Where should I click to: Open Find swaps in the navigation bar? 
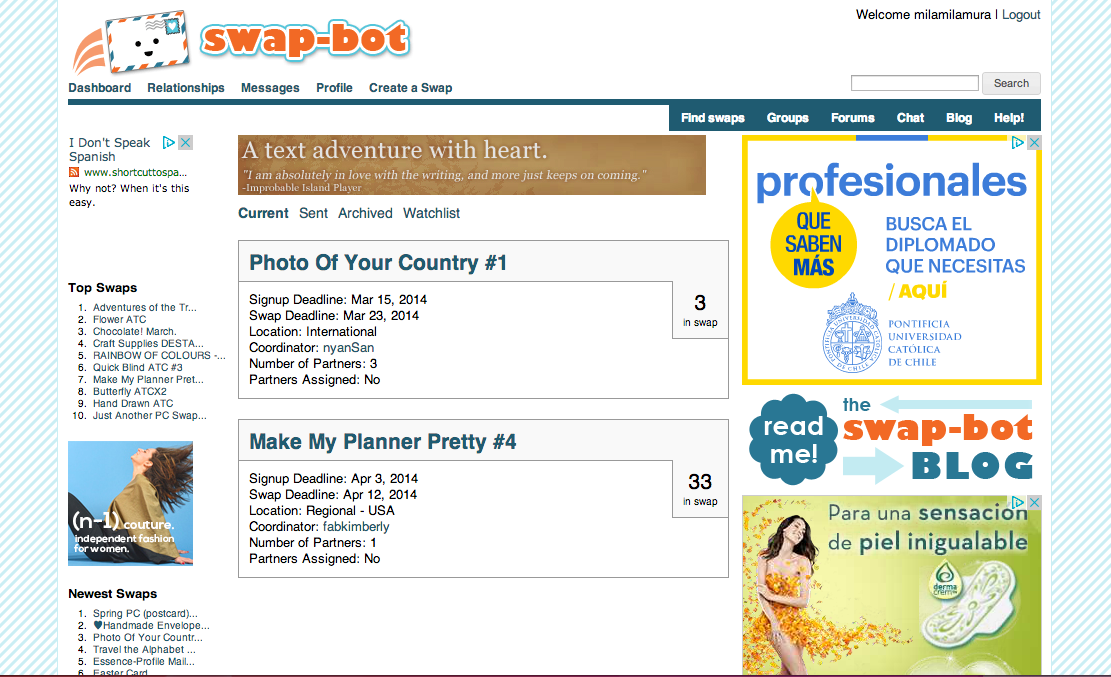pyautogui.click(x=712, y=118)
